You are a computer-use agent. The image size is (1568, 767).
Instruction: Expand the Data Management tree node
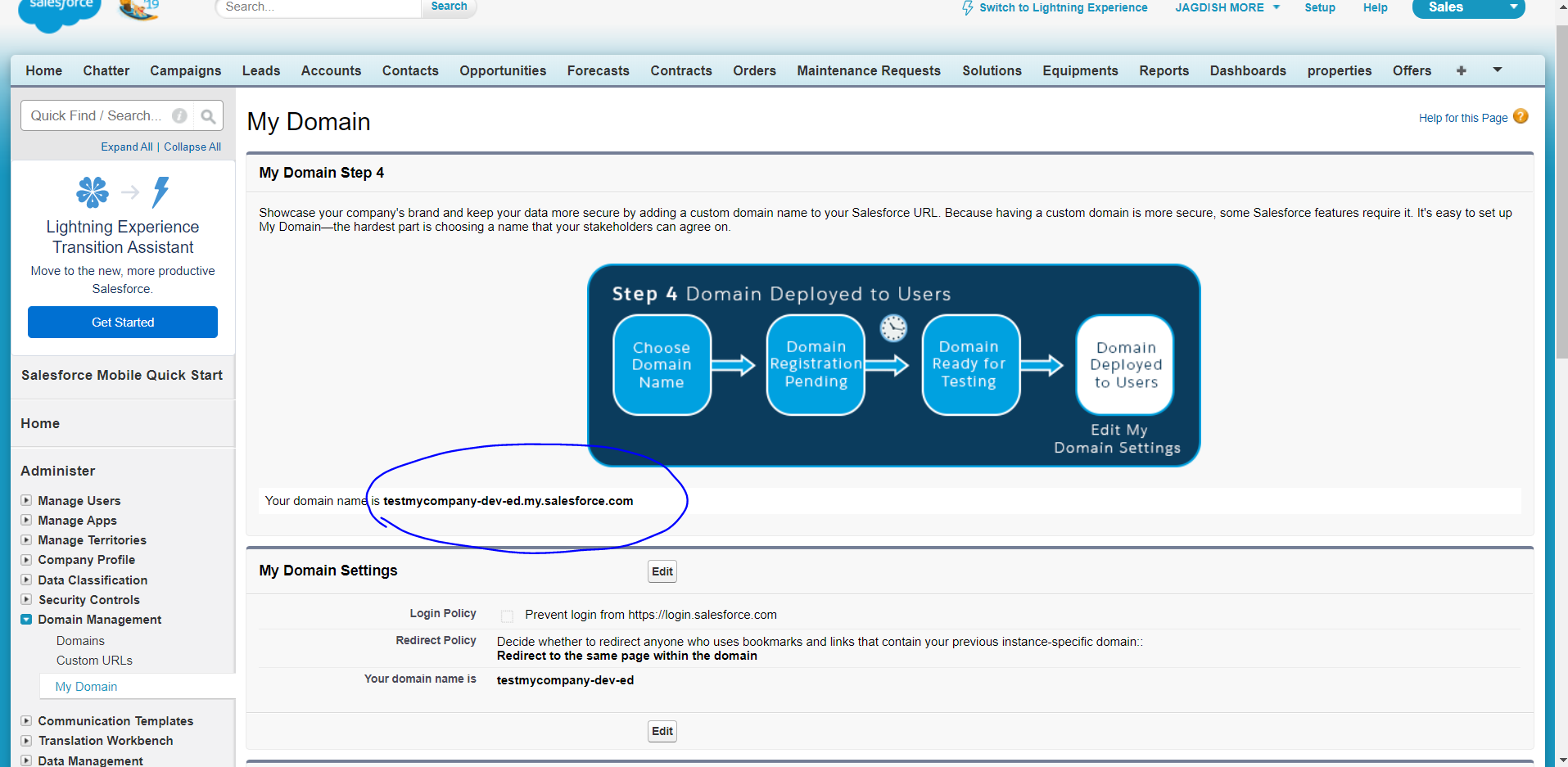click(26, 760)
